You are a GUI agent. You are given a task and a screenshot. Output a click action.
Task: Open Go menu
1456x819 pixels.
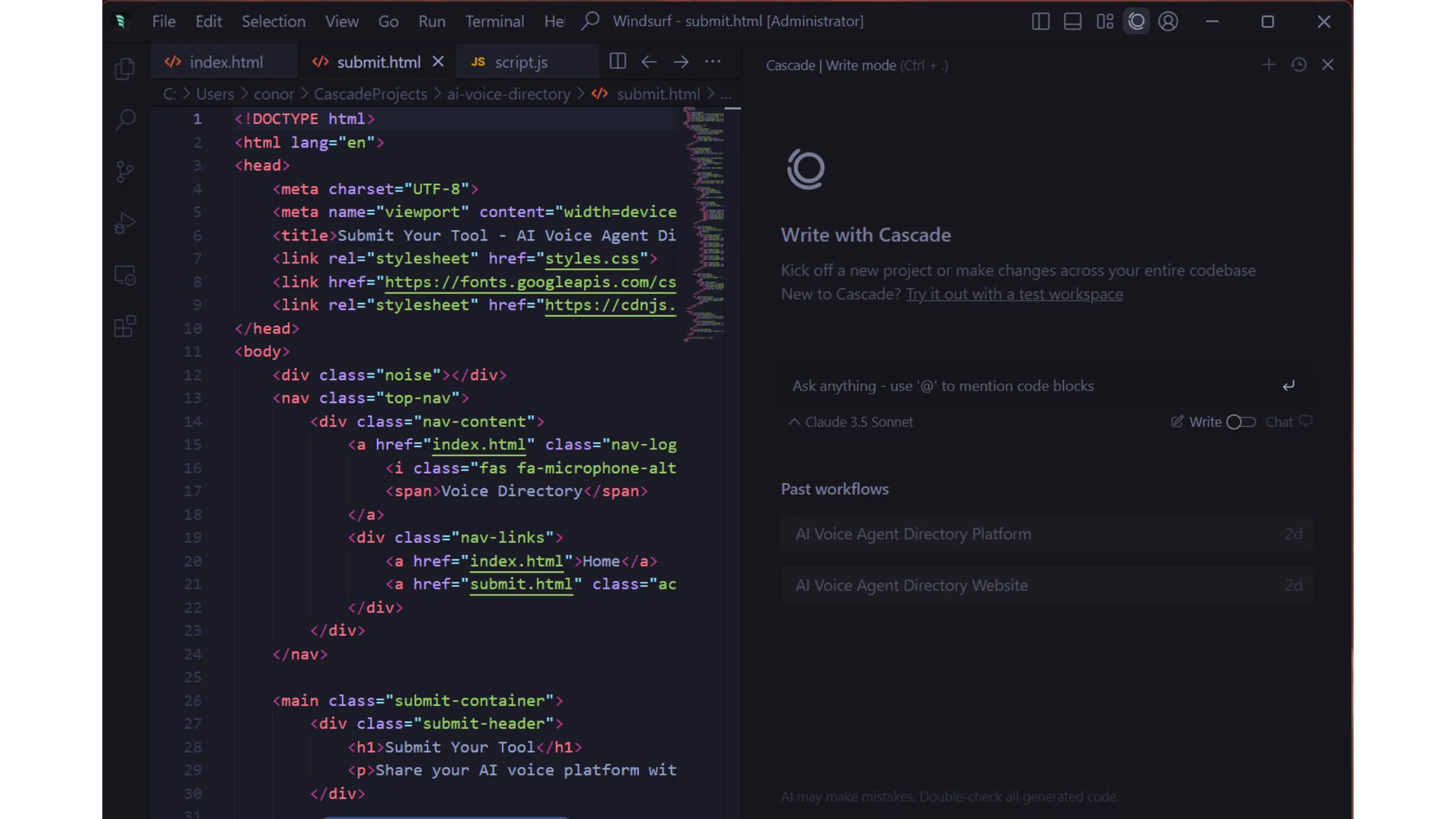[388, 21]
